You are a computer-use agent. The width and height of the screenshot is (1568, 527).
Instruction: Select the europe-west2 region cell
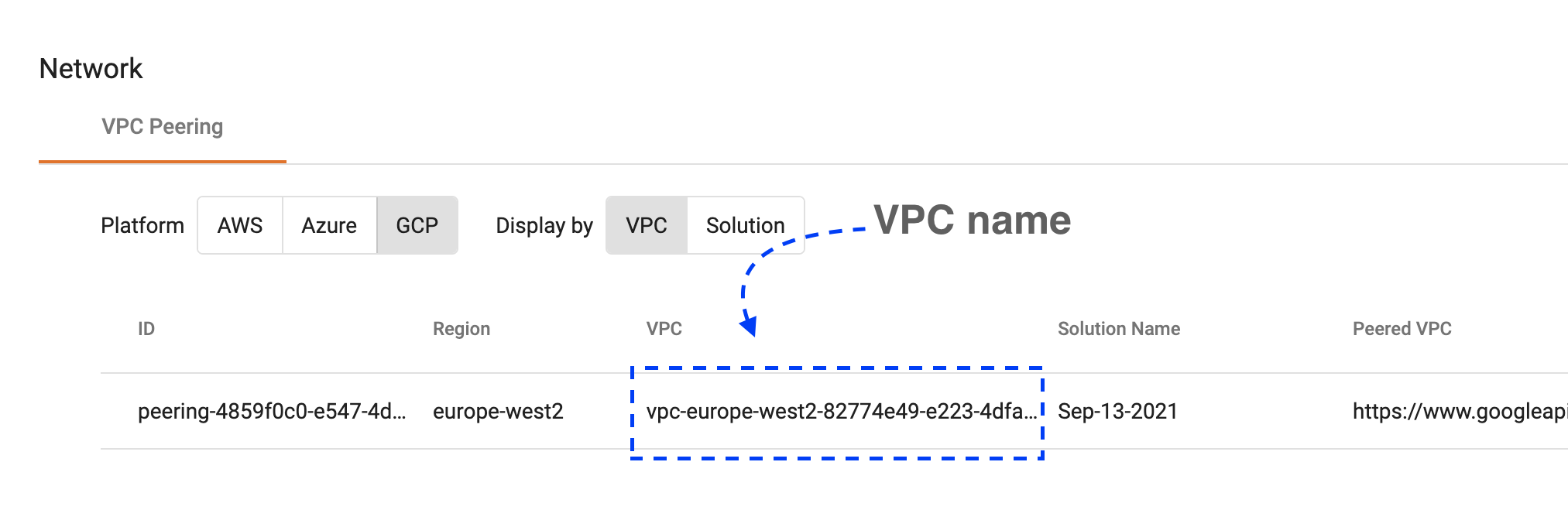[499, 412]
